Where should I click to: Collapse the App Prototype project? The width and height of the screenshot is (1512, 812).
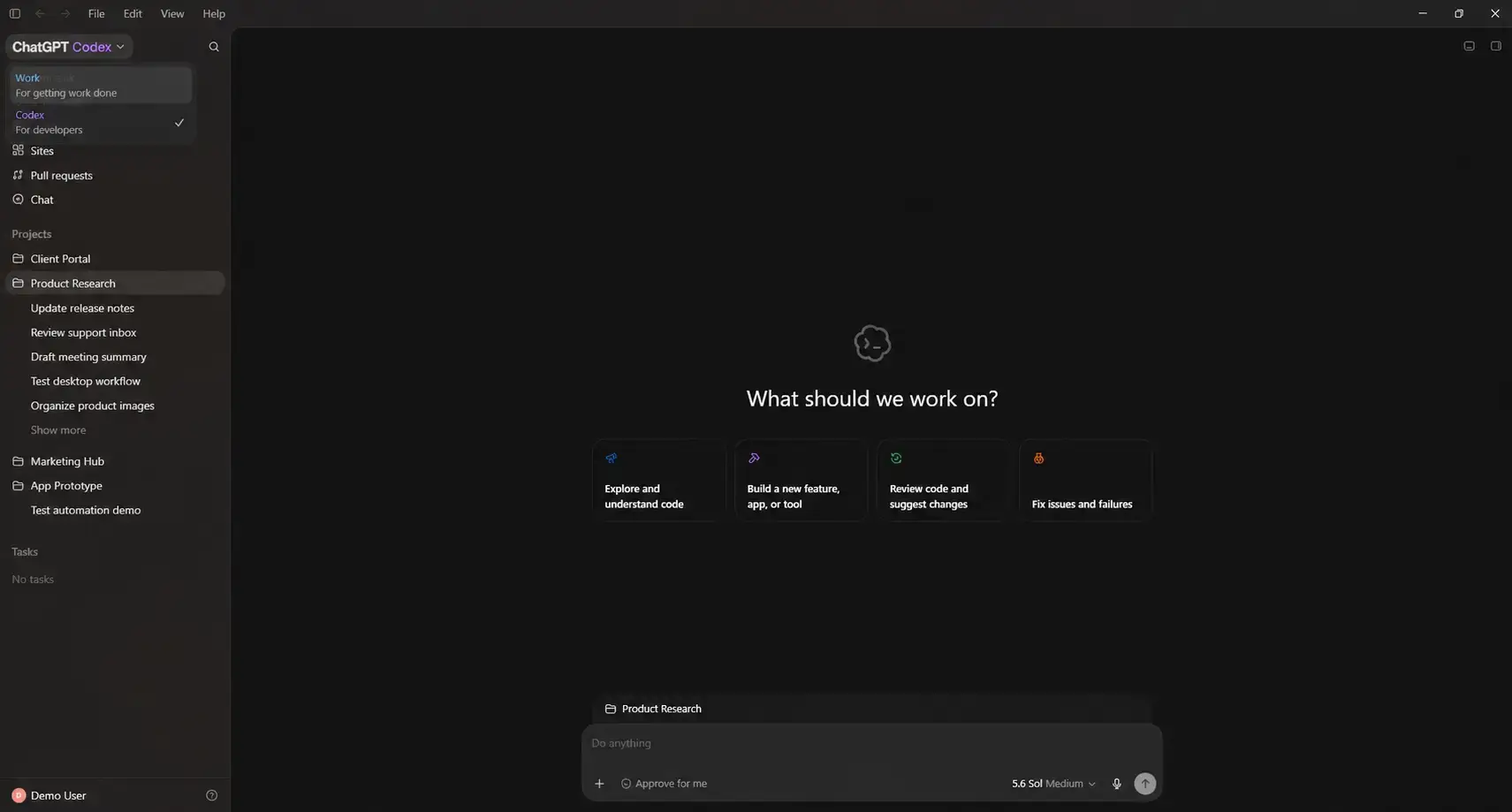coord(115,486)
